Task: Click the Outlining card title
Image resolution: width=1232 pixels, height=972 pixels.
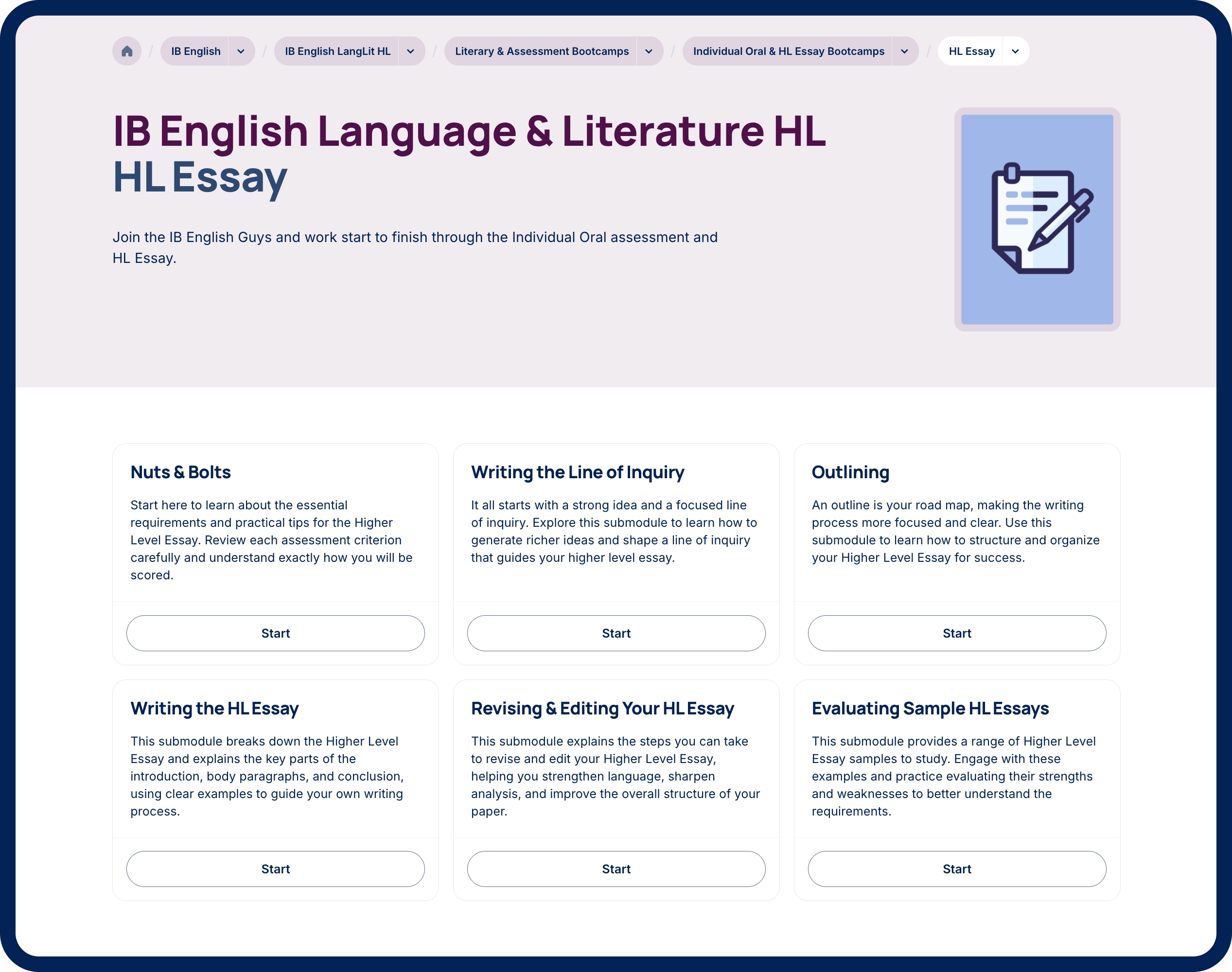Action: pyautogui.click(x=850, y=472)
